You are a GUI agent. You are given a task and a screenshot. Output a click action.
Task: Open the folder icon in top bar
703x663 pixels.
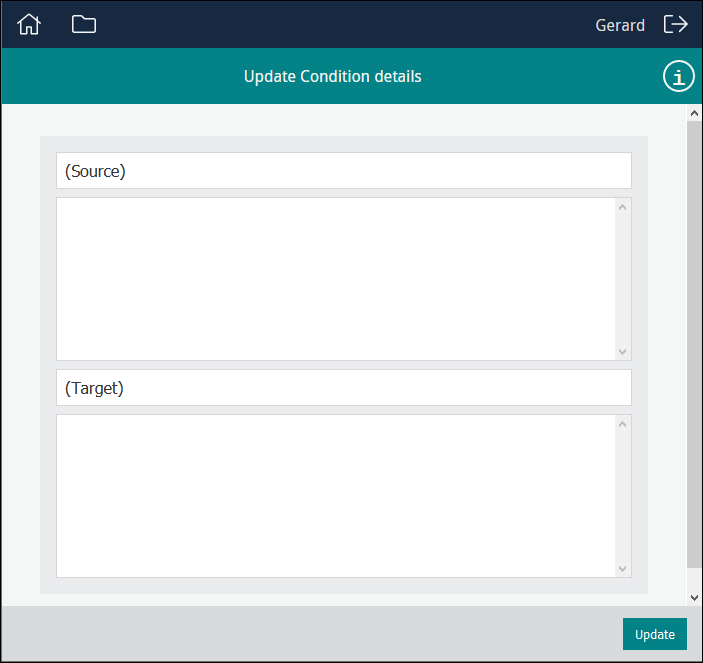tap(84, 25)
